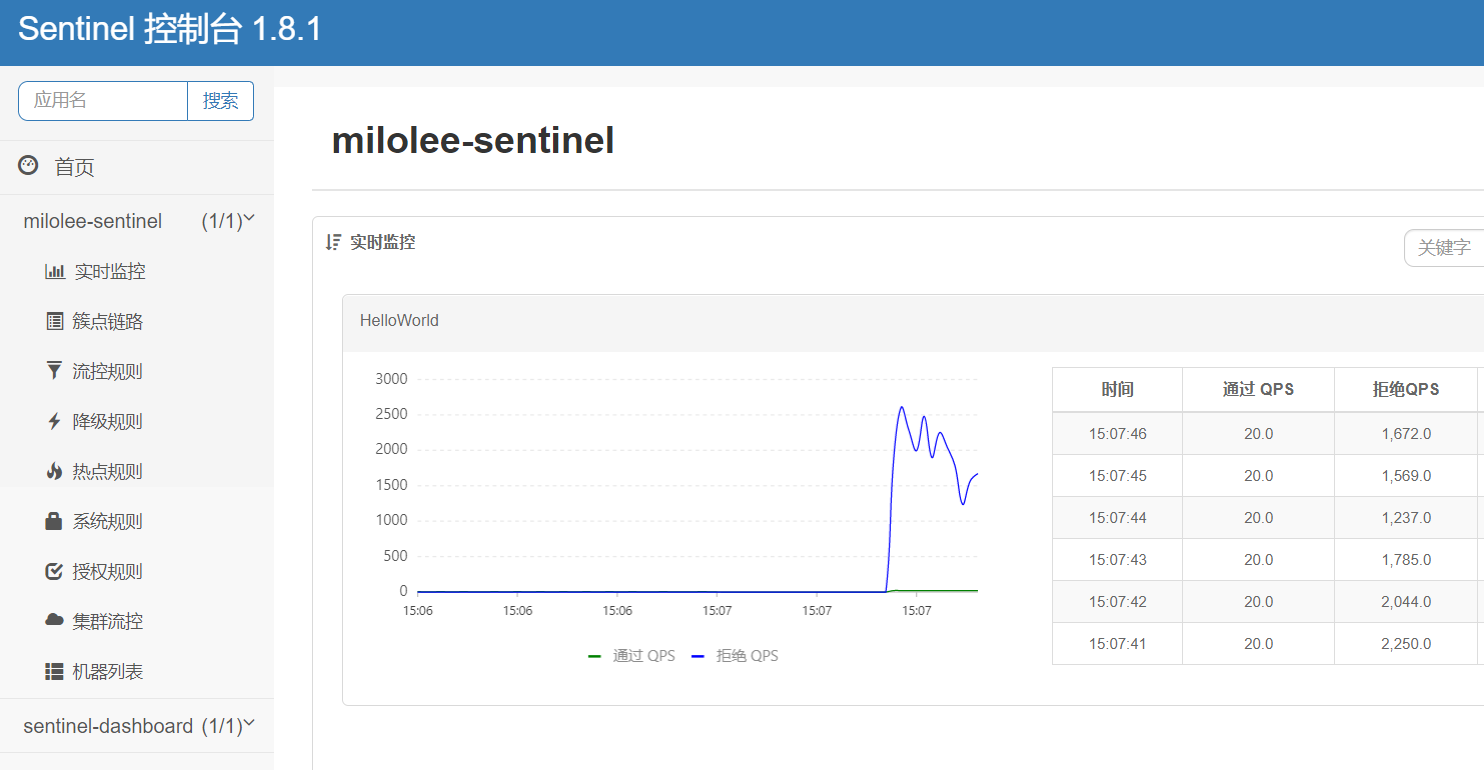
Task: Toggle sorting via the 实时监控 sort icon
Action: tap(332, 241)
